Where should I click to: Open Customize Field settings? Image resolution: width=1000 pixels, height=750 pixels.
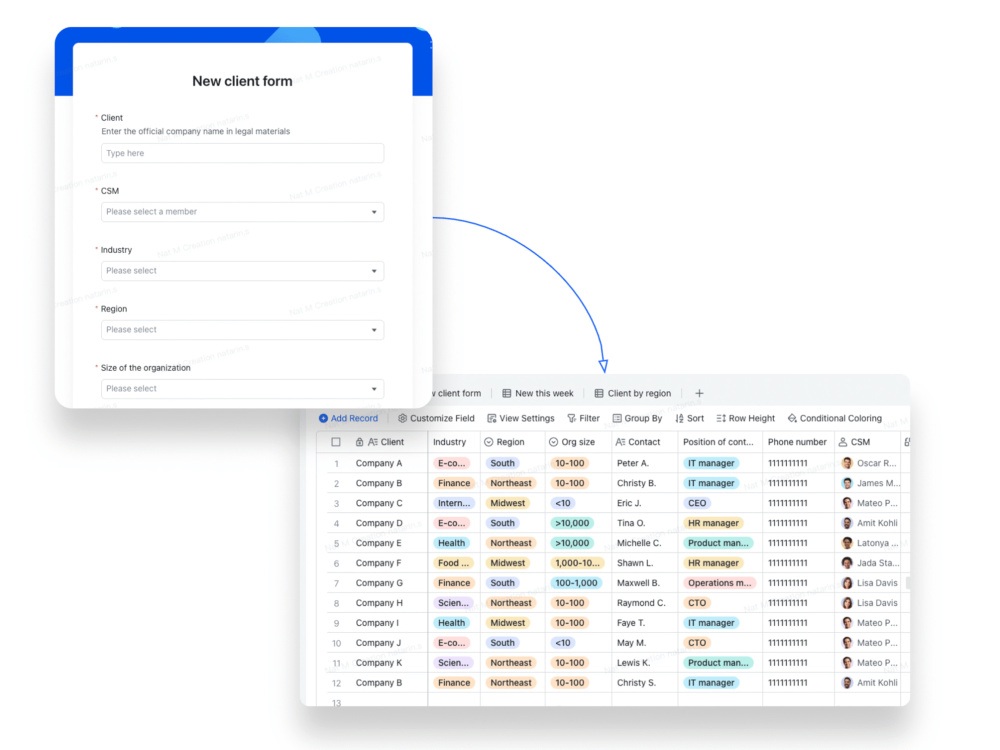click(x=436, y=418)
